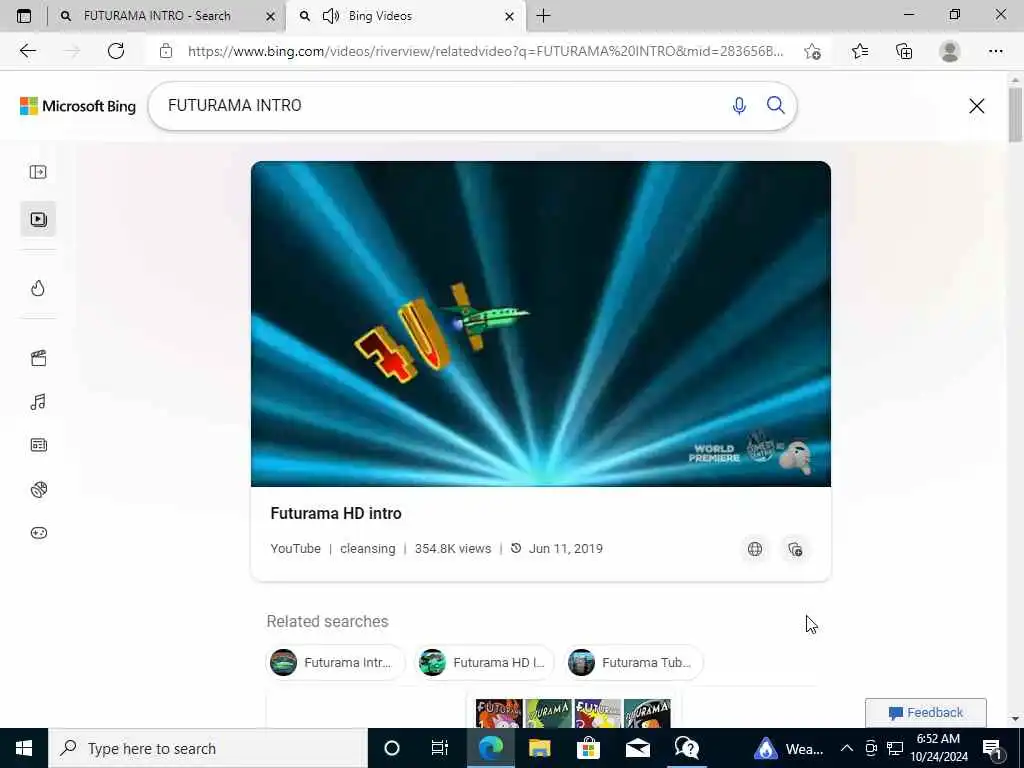Select the Futurama Intr... related search
This screenshot has width=1024, height=768.
point(336,663)
